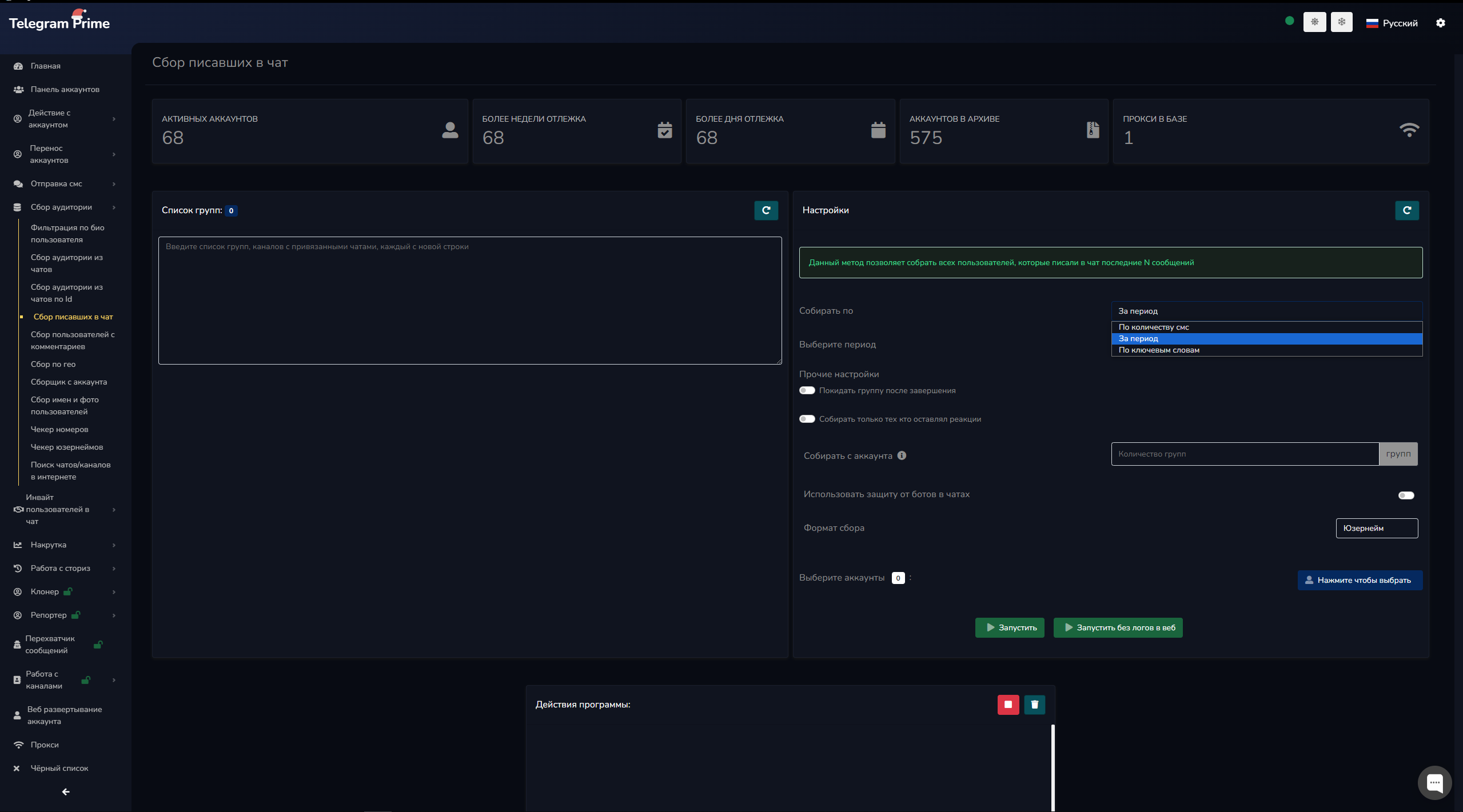This screenshot has width=1463, height=812.
Task: Open the settings gear in top bar
Action: pos(1440,23)
